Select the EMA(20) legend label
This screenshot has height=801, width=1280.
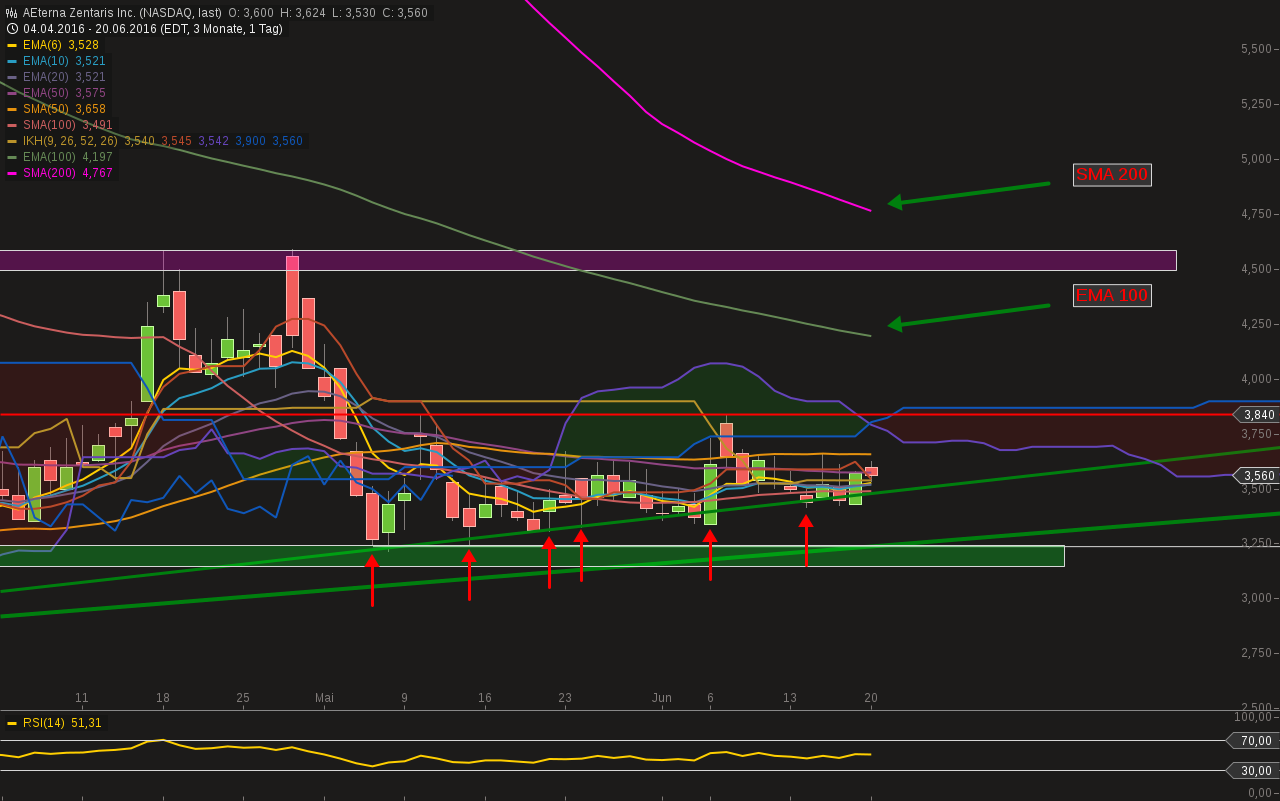click(x=46, y=77)
